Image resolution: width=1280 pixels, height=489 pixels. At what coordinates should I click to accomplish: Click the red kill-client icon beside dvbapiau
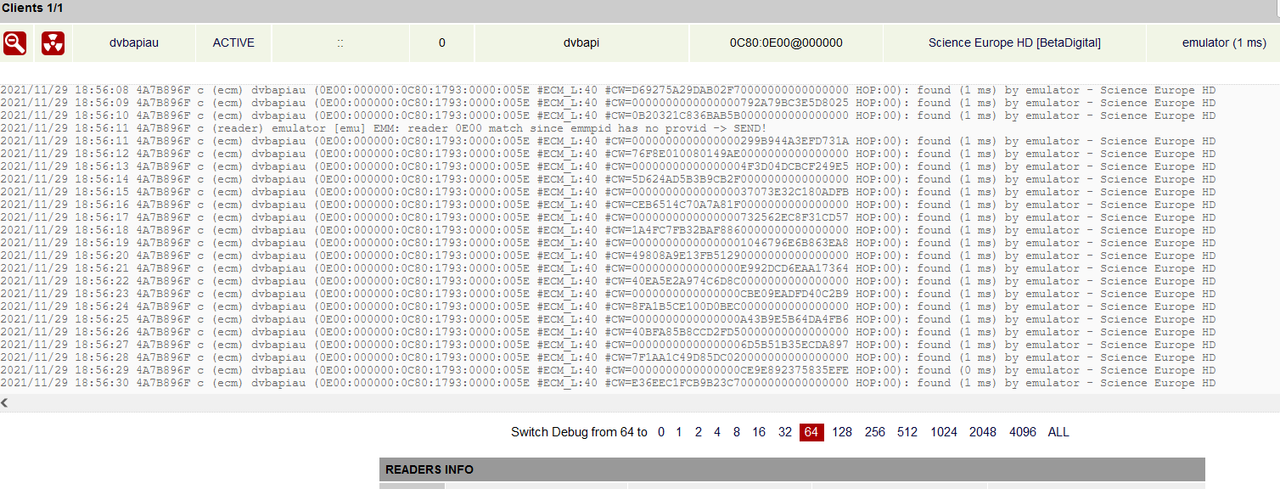click(53, 43)
